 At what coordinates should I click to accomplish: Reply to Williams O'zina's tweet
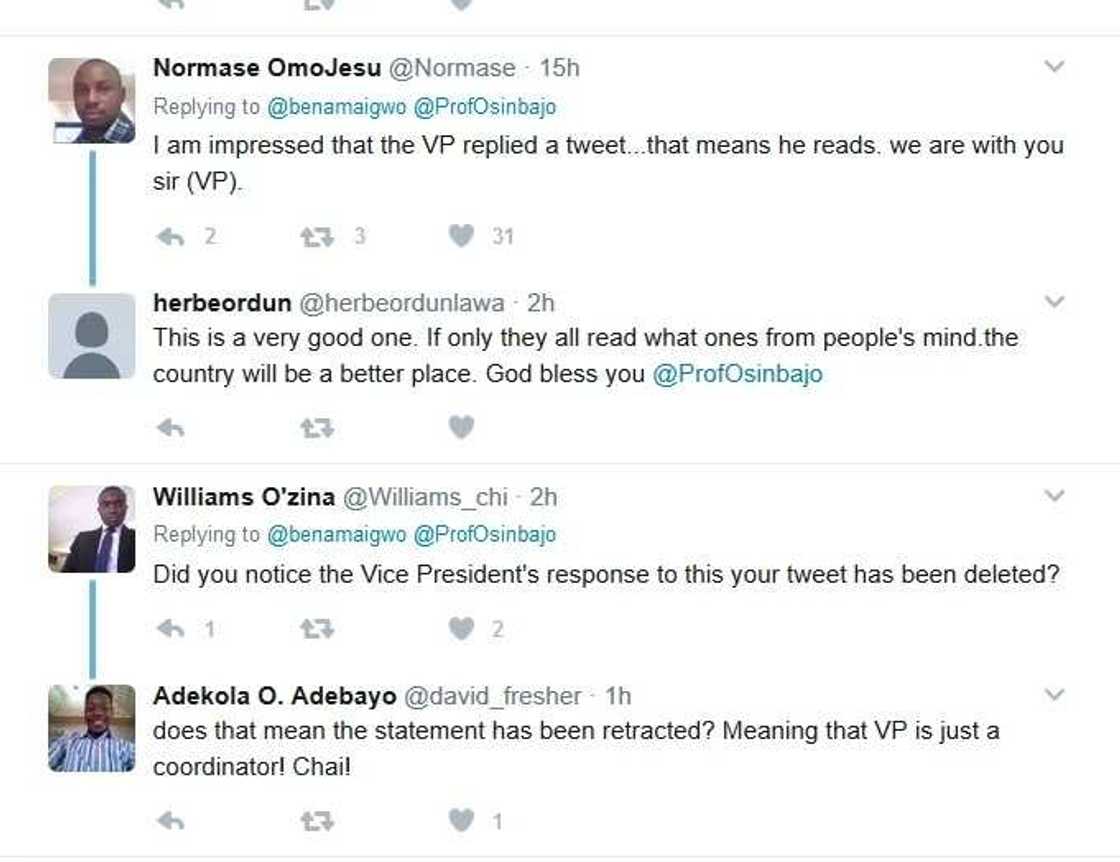171,629
